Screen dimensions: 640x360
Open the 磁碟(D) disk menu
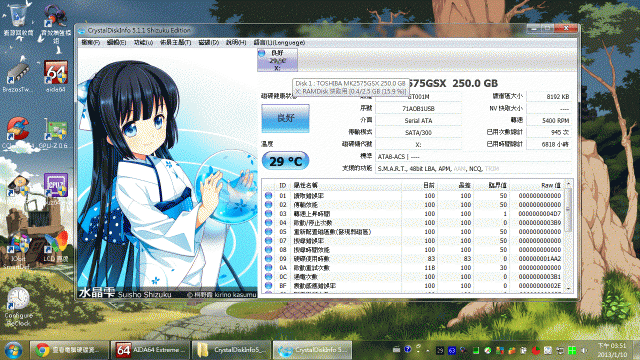pyautogui.click(x=209, y=42)
